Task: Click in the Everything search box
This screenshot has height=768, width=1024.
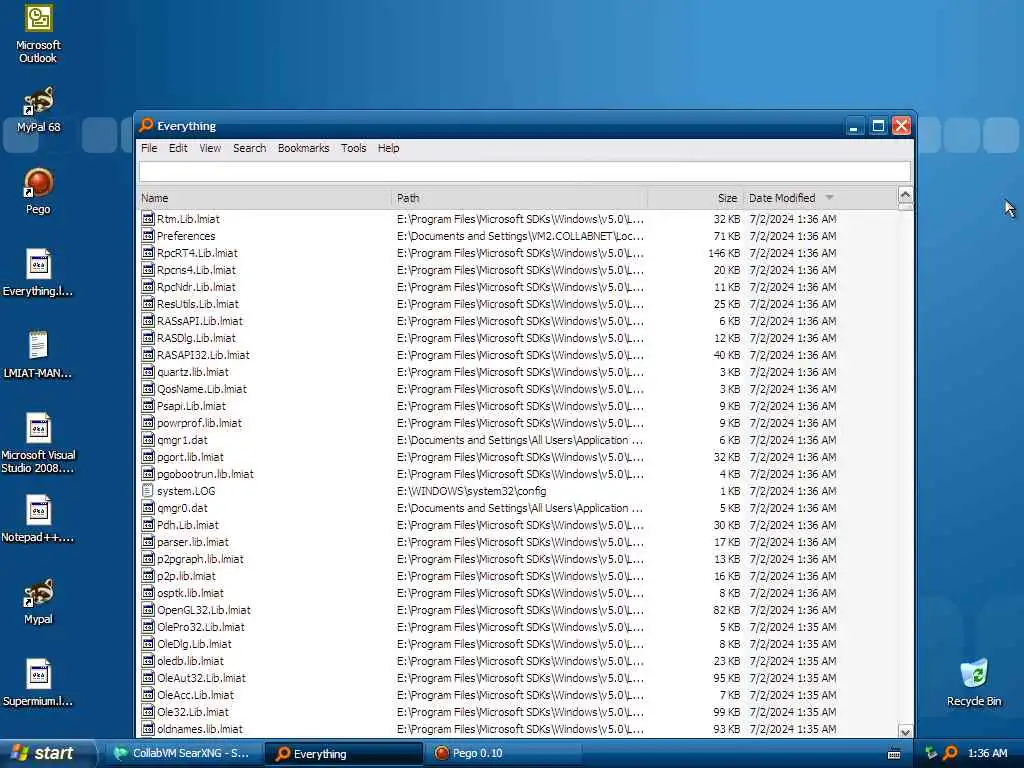Action: pyautogui.click(x=524, y=172)
